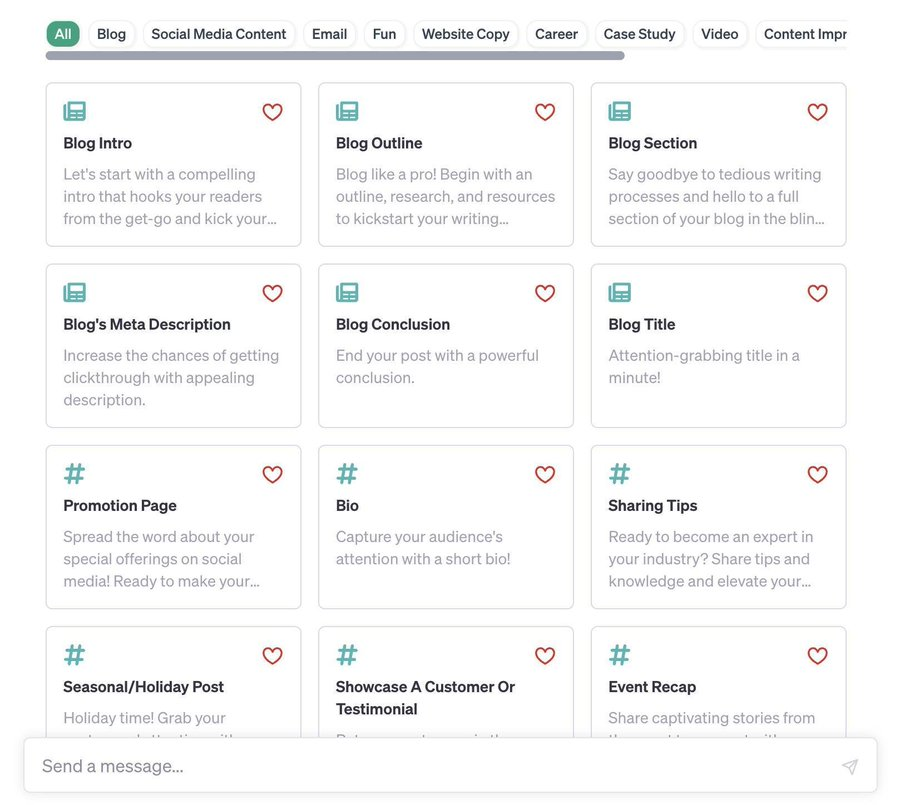Toggle favorite heart on Blog Outline card

[x=545, y=112]
